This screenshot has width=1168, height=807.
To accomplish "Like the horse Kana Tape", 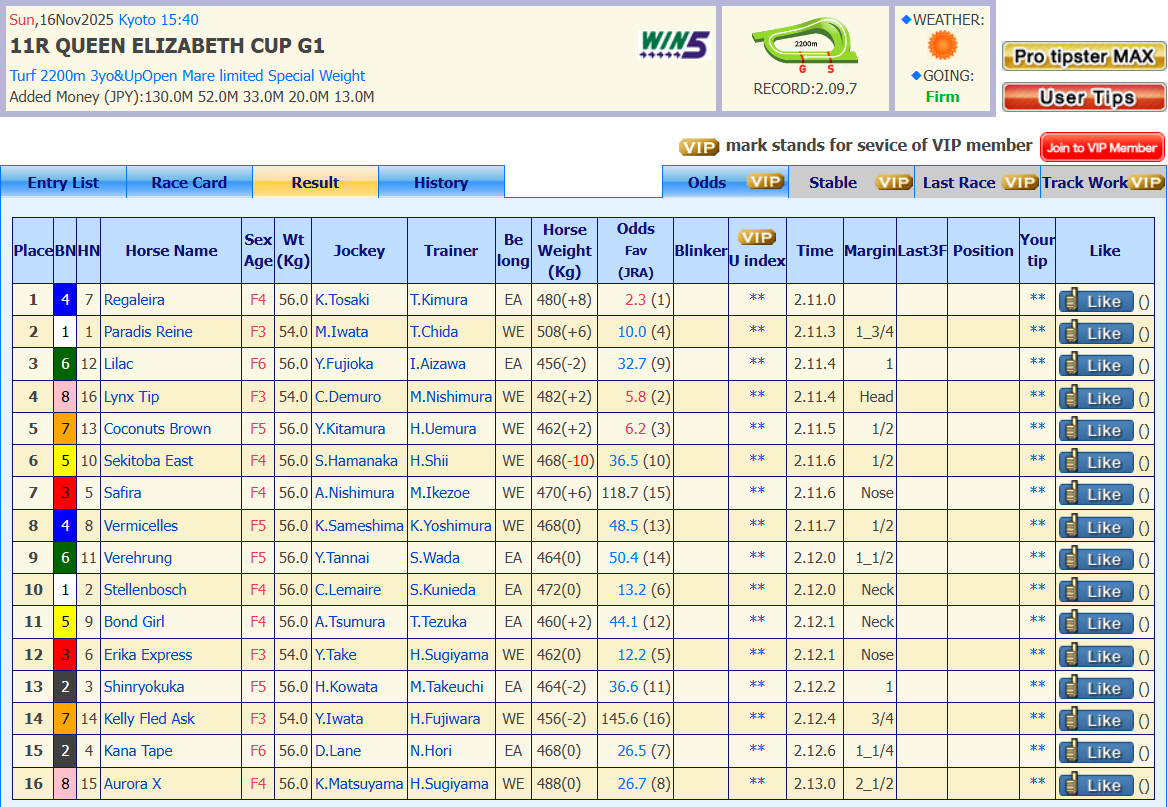I will click(1096, 752).
